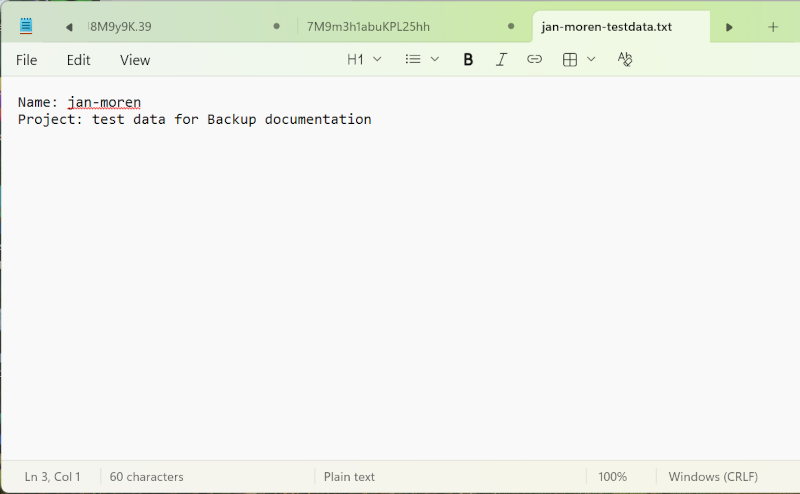Open the File menu
Viewport: 800px width, 494px height.
[27, 60]
